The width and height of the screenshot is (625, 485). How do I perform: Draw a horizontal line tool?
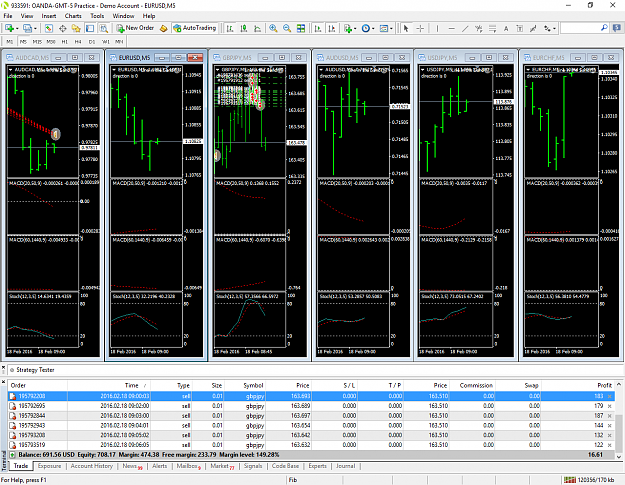(x=451, y=28)
